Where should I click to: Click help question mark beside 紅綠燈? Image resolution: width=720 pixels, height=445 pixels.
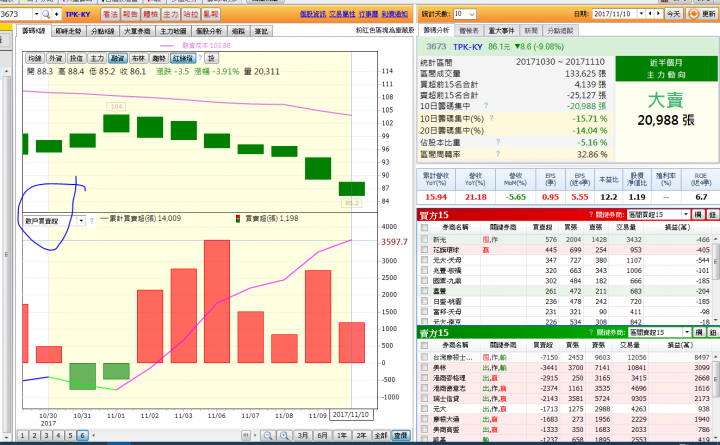(x=200, y=58)
